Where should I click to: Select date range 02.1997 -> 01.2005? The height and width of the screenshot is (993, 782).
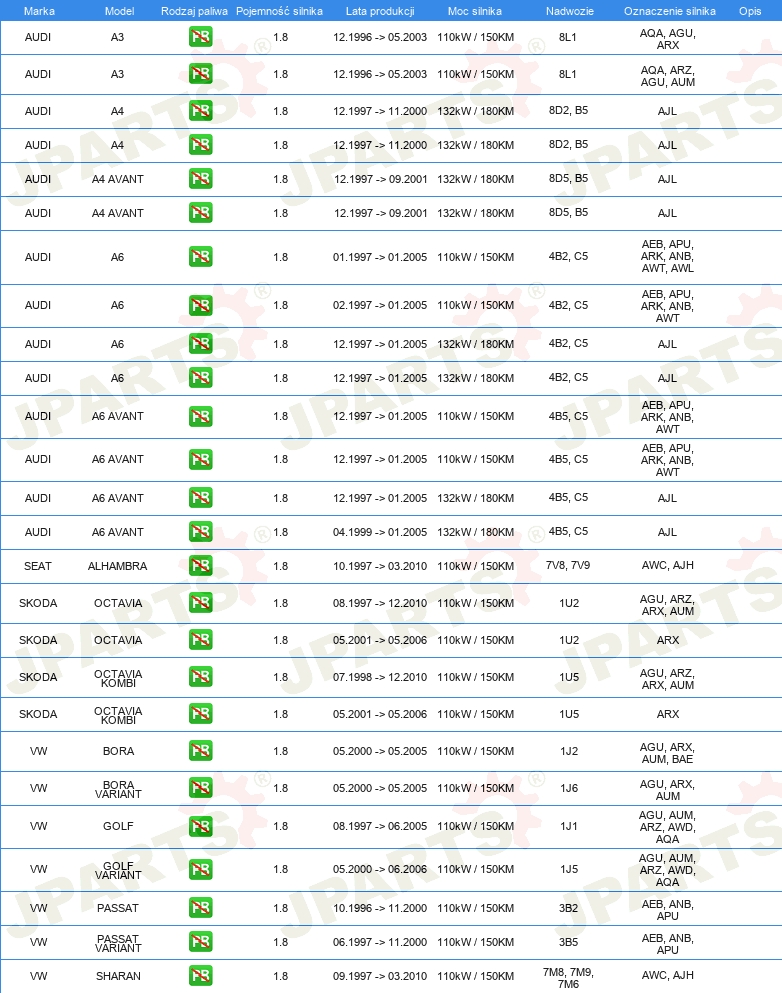(x=380, y=305)
